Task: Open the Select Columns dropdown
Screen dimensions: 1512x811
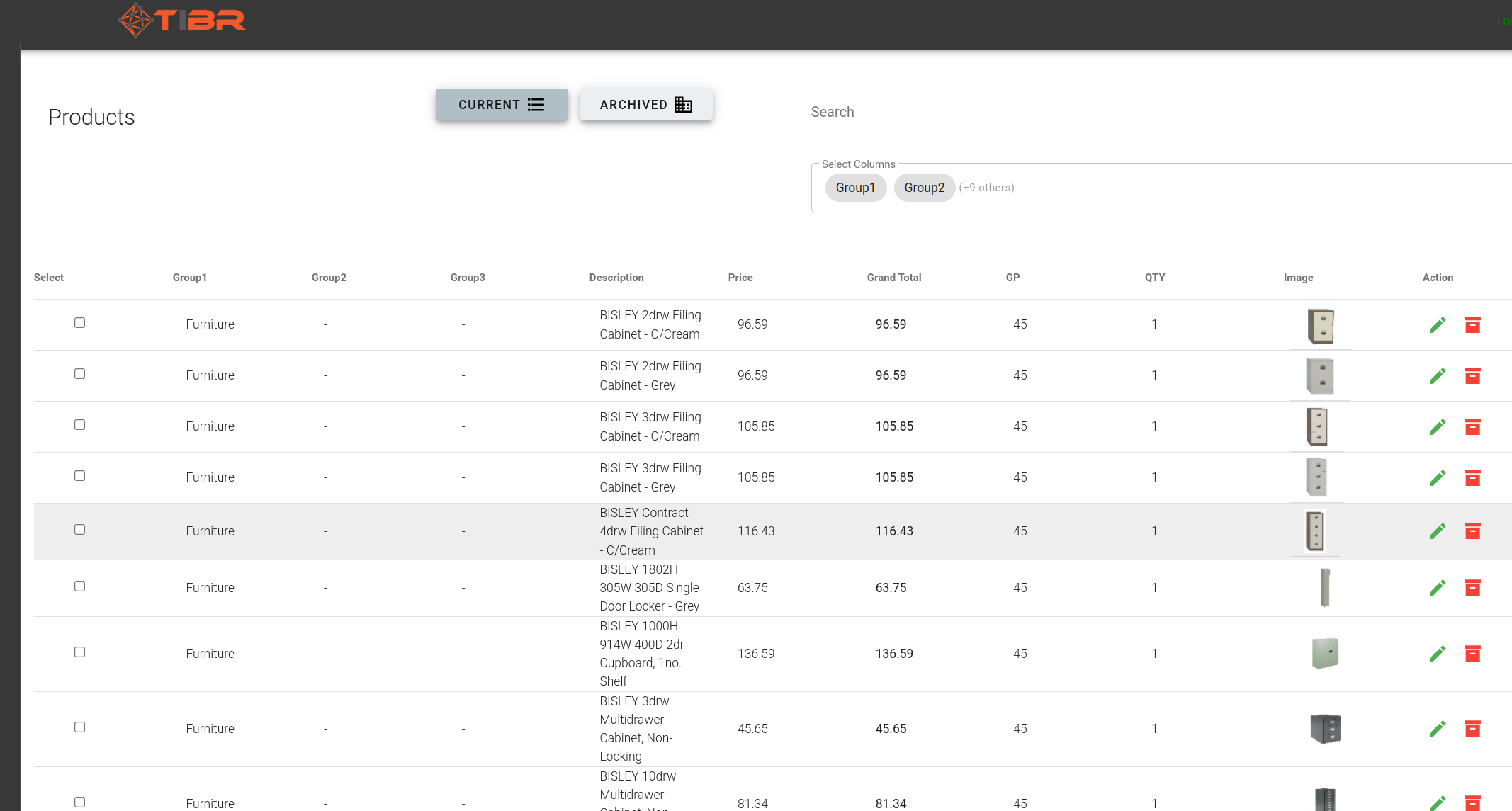Action: (x=1161, y=188)
